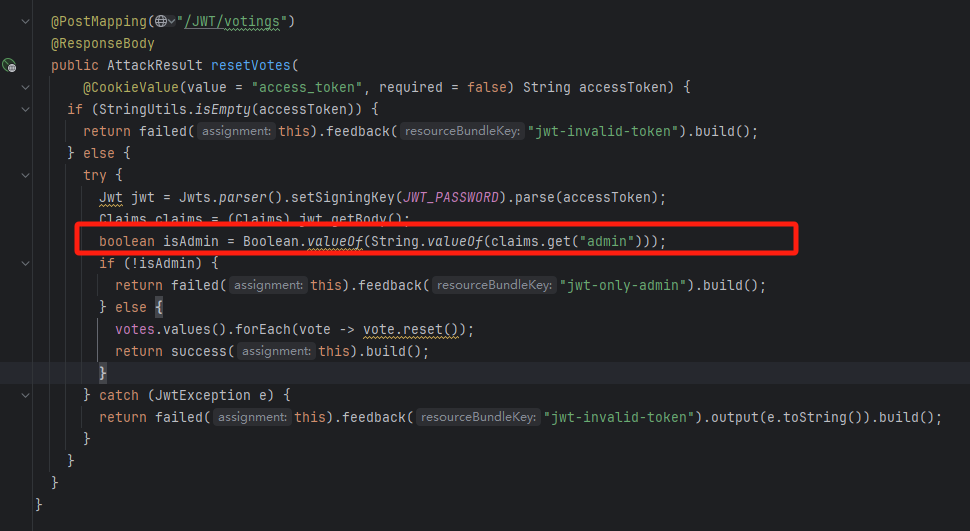The width and height of the screenshot is (970, 531).
Task: Click the String.valueOf call
Action: click(x=426, y=241)
